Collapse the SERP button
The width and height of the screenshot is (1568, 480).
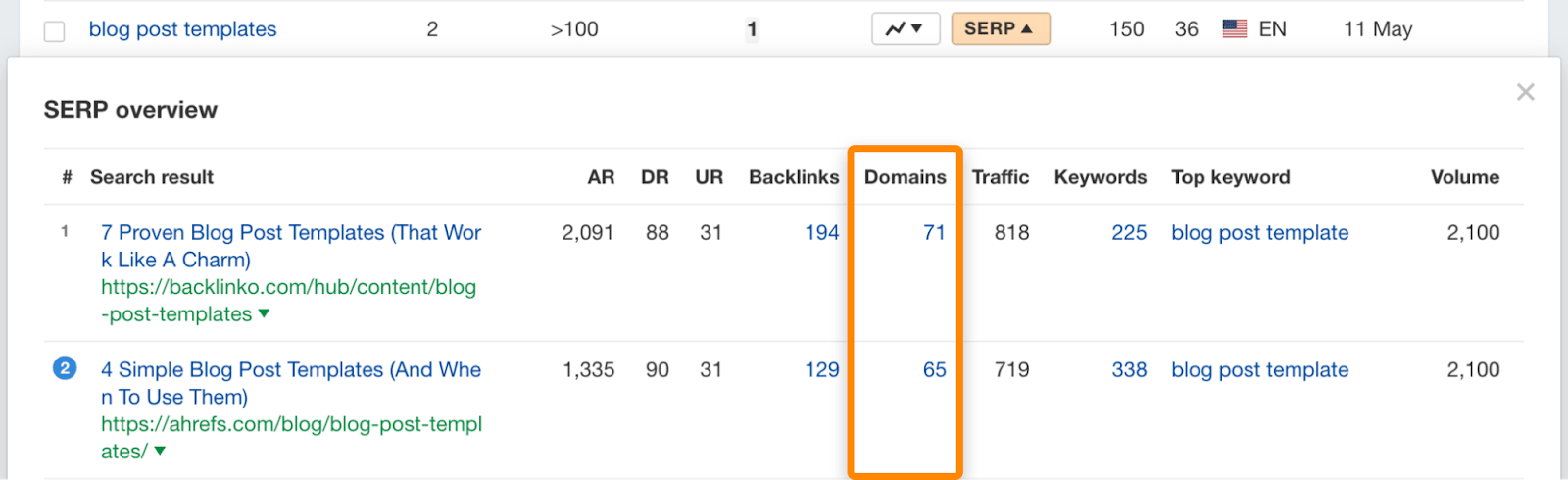tap(1000, 29)
